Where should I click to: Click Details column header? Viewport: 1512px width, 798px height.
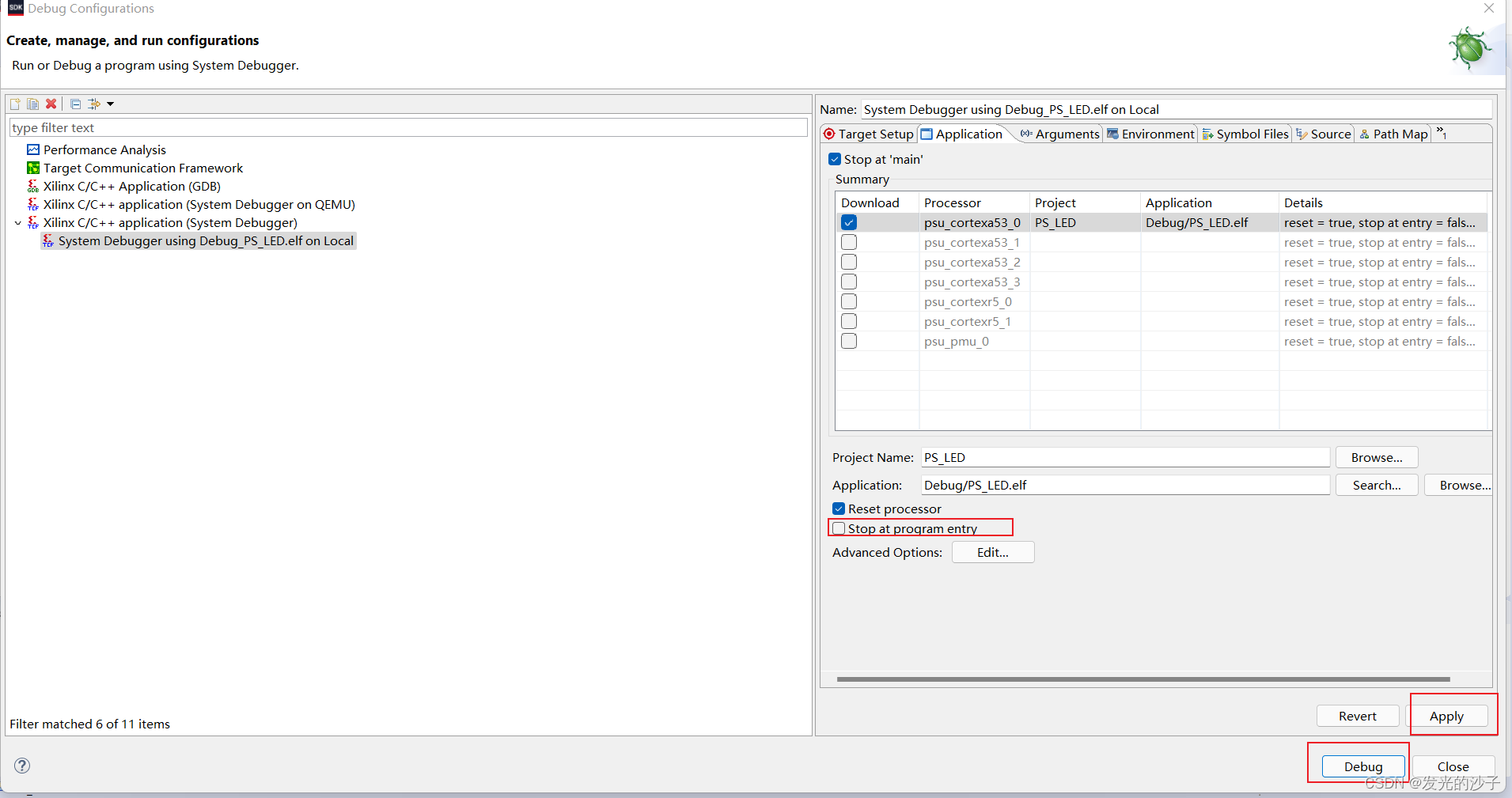(x=1384, y=202)
